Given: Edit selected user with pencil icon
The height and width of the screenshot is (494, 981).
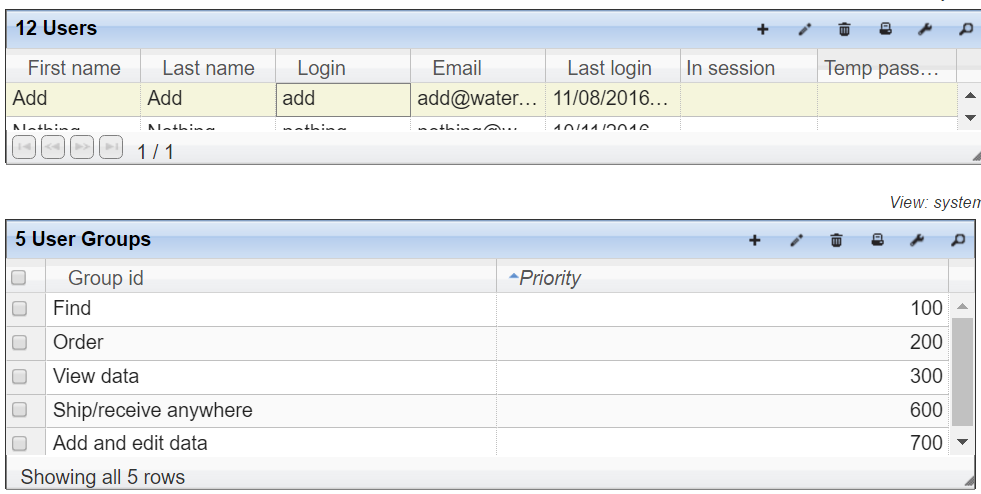Looking at the screenshot, I should click(x=805, y=29).
